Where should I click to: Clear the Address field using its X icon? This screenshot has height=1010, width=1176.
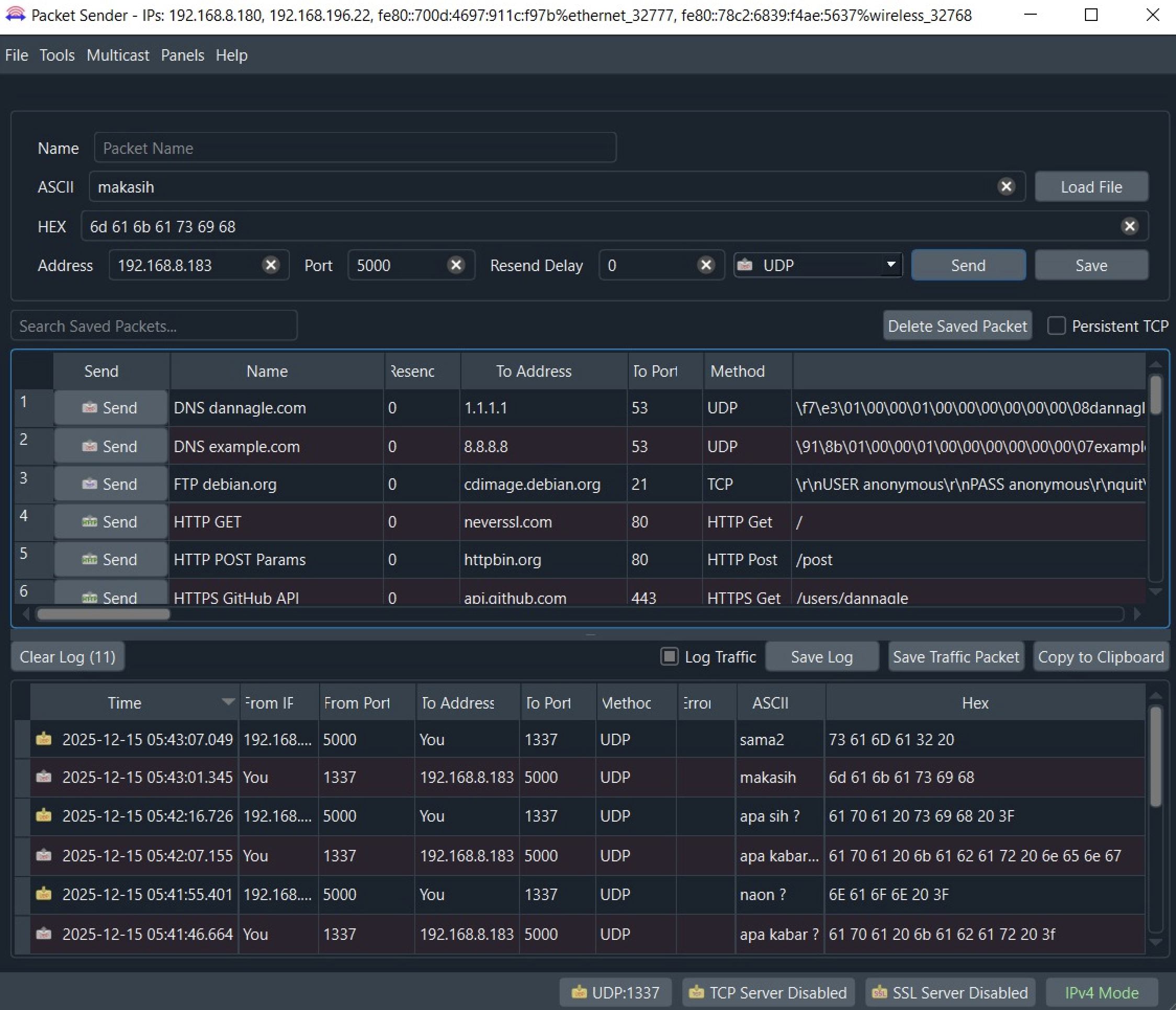[271, 265]
